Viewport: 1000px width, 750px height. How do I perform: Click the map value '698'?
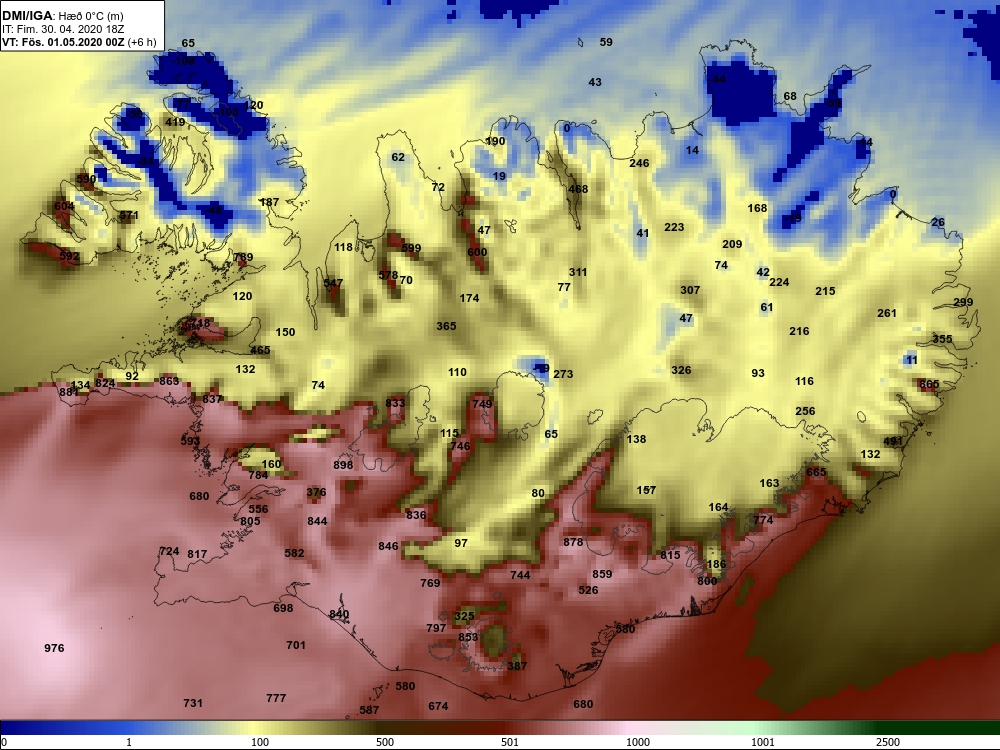click(283, 608)
